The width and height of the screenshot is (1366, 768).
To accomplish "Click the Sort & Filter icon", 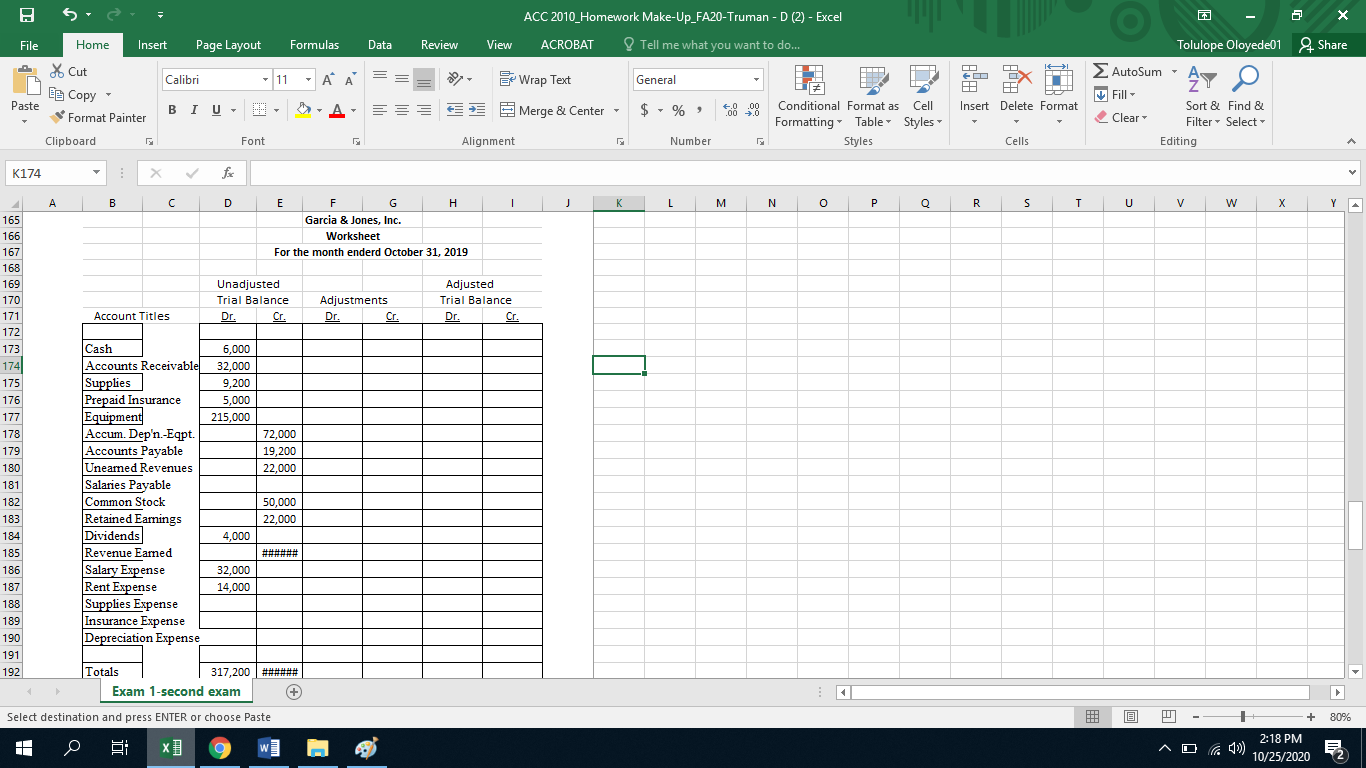I will (1202, 82).
